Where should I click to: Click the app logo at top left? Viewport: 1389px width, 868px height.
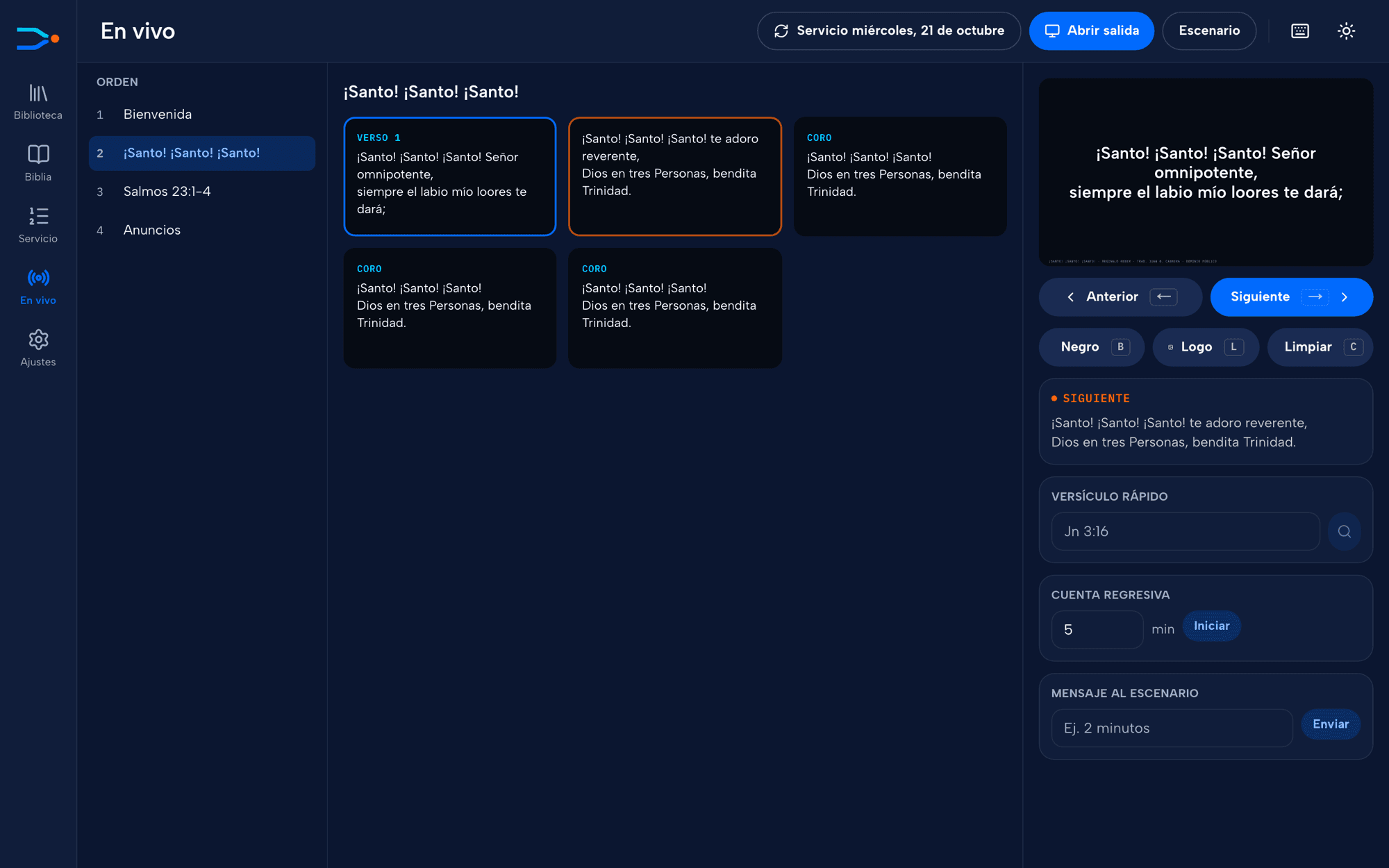pos(38,38)
